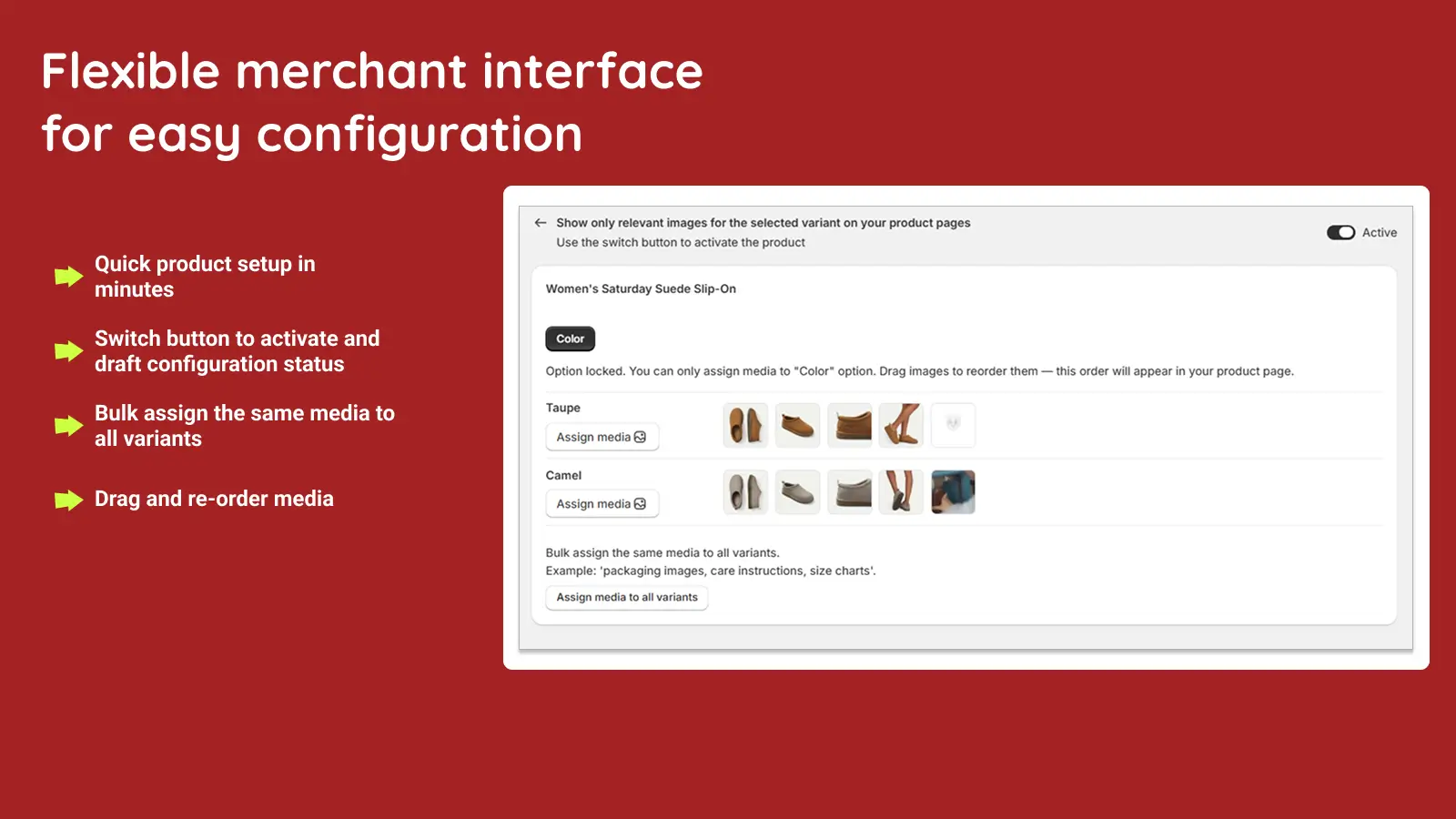Click the green arrow beside 'Switch button' bullet
This screenshot has width=1456, height=819.
[68, 350]
